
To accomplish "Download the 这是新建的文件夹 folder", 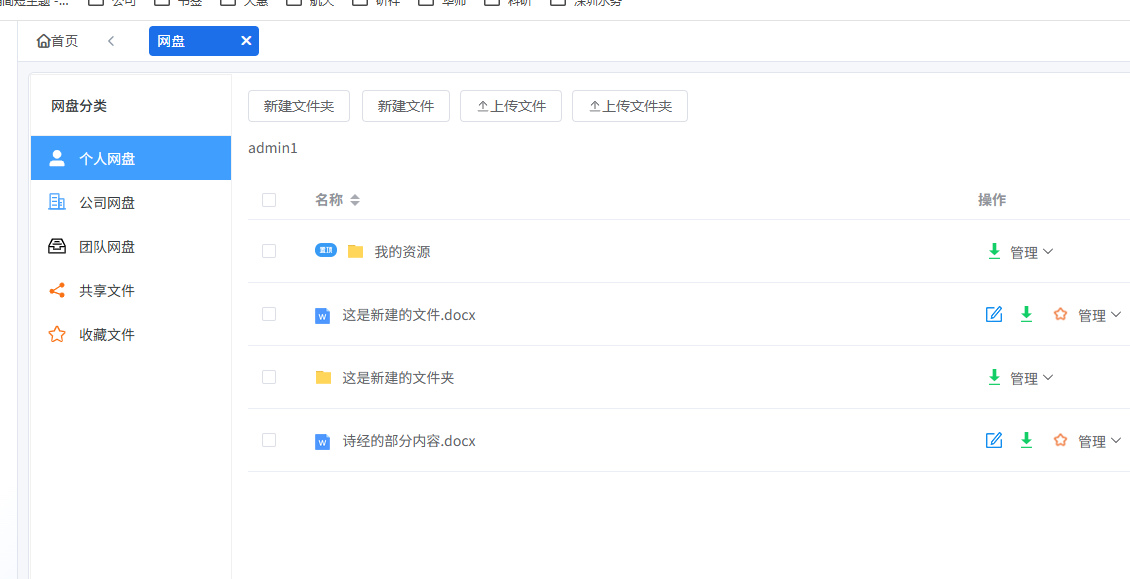I will click(x=994, y=376).
